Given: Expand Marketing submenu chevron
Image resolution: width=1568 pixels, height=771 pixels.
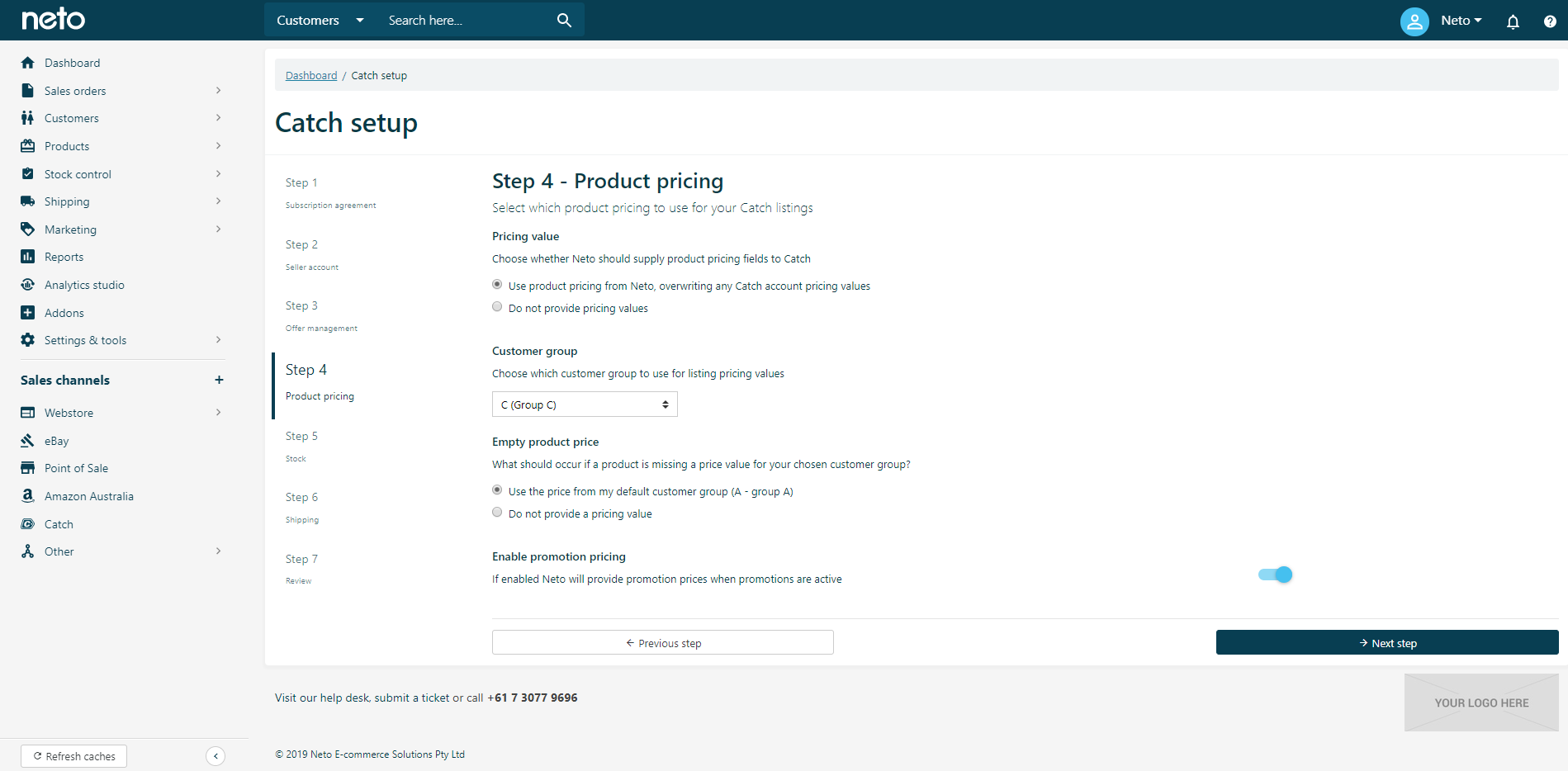Looking at the screenshot, I should (218, 229).
